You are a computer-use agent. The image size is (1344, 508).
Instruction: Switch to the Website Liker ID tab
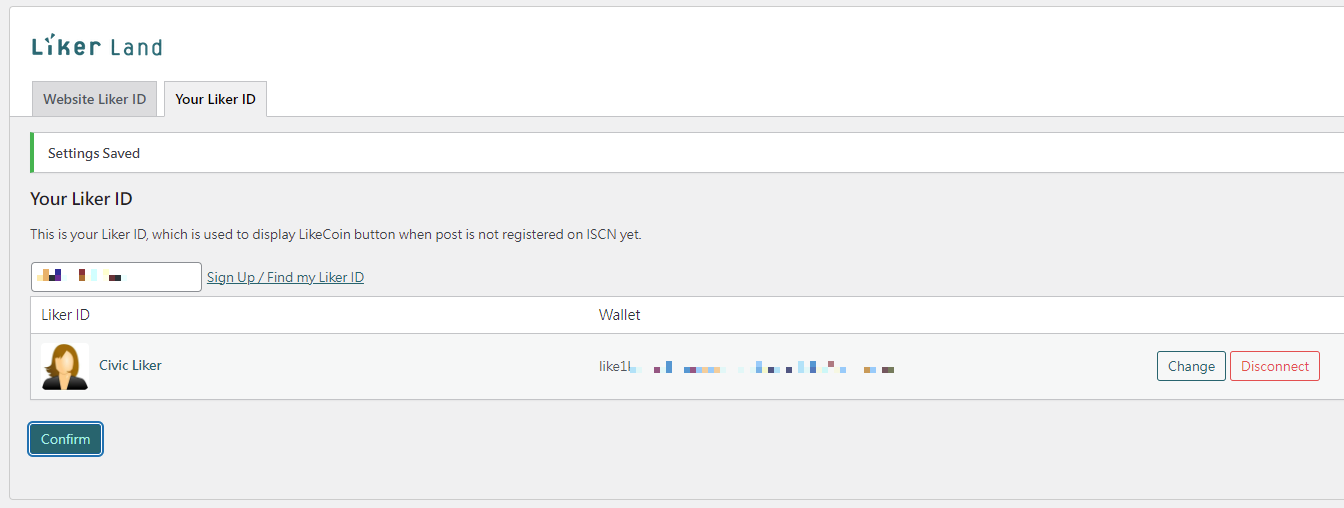pyautogui.click(x=95, y=99)
